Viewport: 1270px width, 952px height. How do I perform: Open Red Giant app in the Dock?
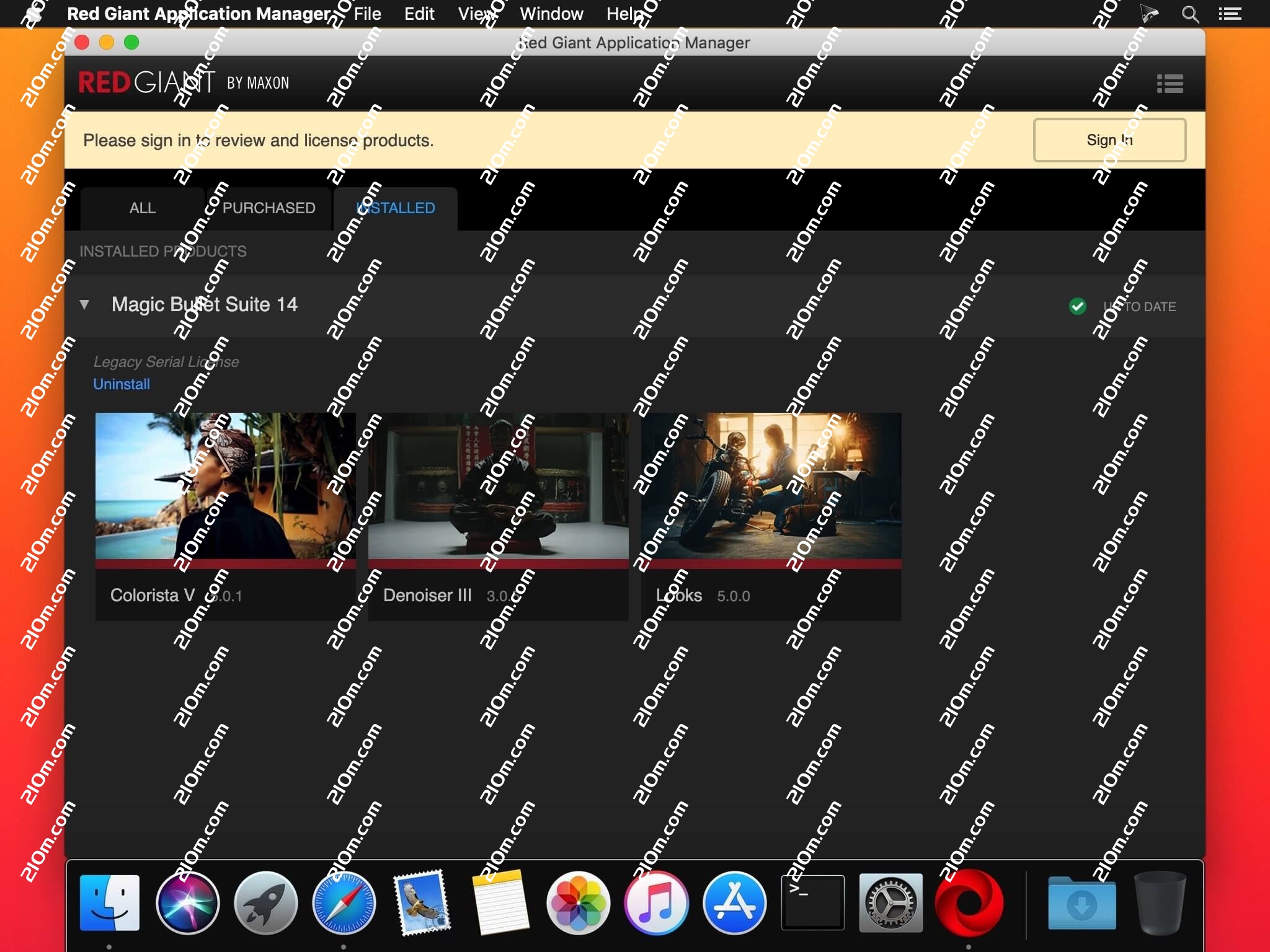click(x=969, y=902)
